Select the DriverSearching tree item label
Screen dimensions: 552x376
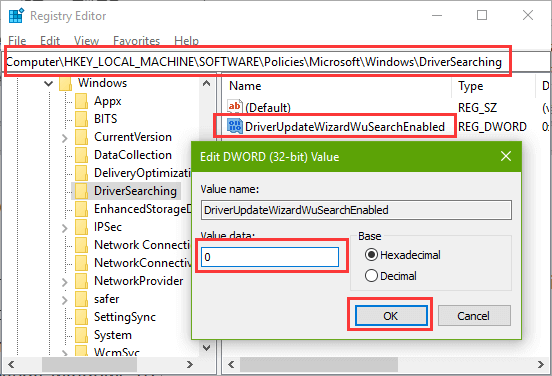click(x=135, y=191)
